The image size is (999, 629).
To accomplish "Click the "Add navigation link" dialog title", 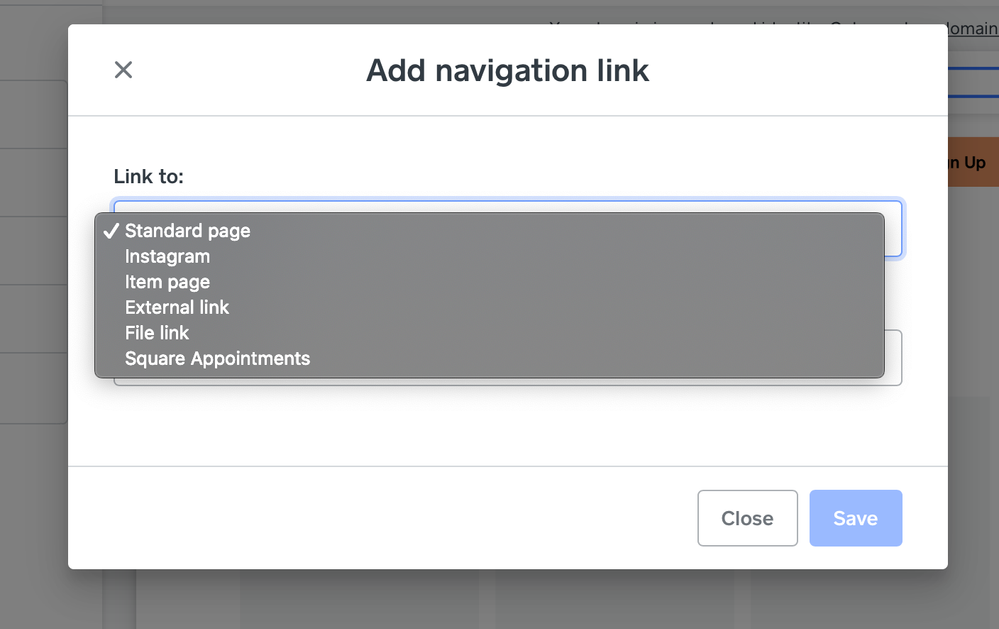I will point(507,70).
